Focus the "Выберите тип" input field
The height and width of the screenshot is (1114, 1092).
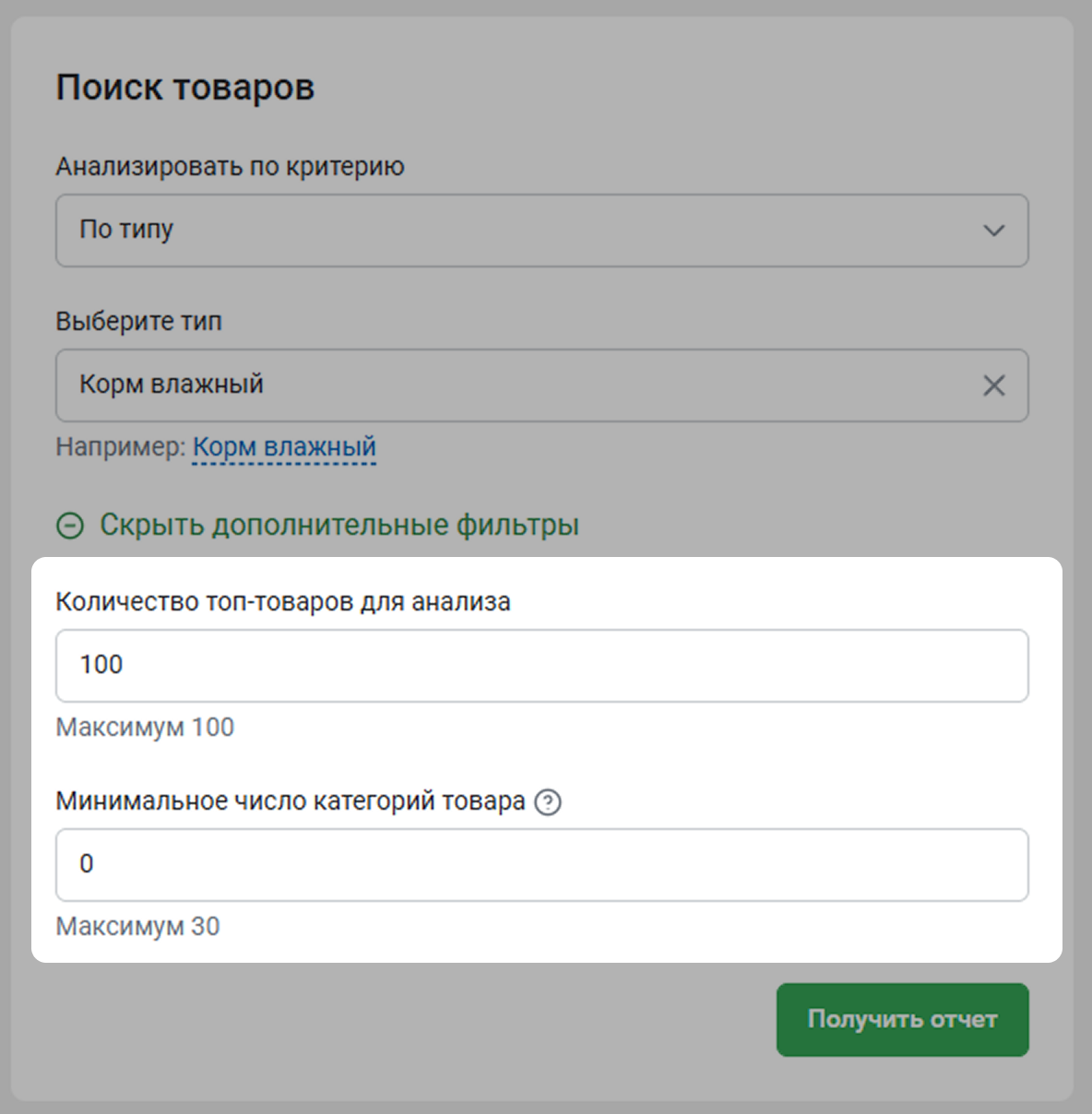(516, 385)
